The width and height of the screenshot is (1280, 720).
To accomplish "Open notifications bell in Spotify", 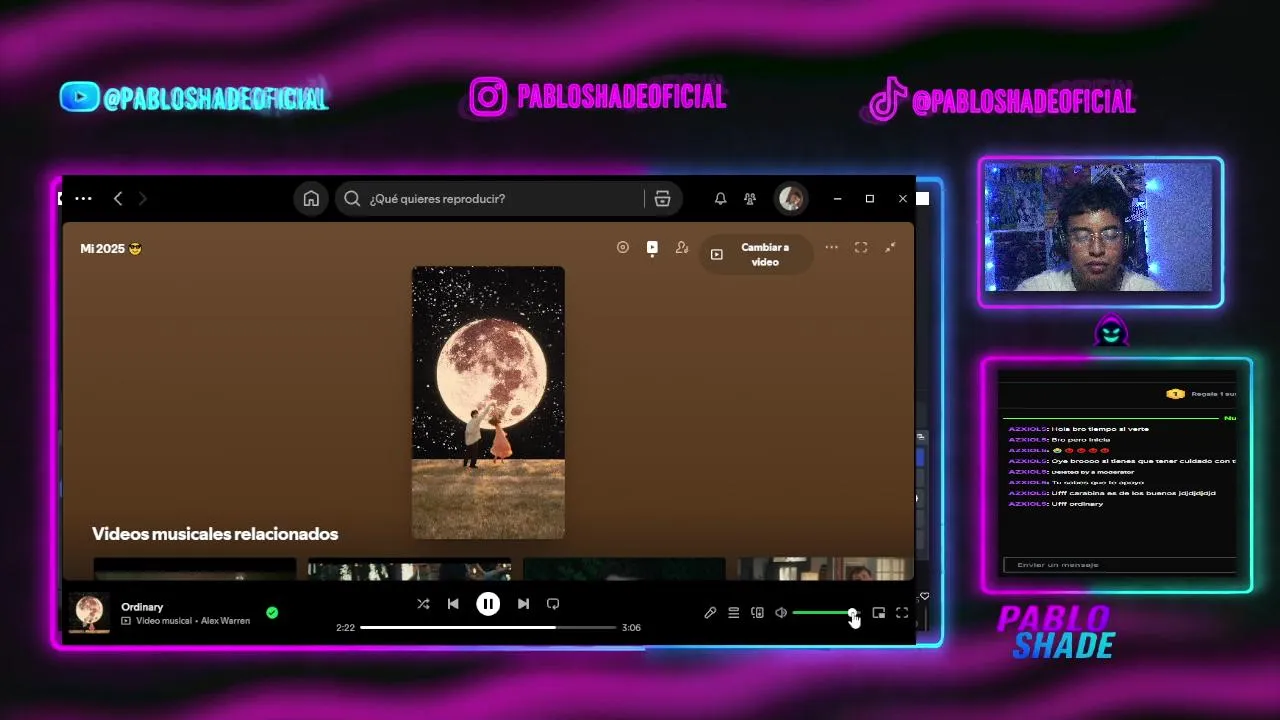I will pyautogui.click(x=720, y=199).
